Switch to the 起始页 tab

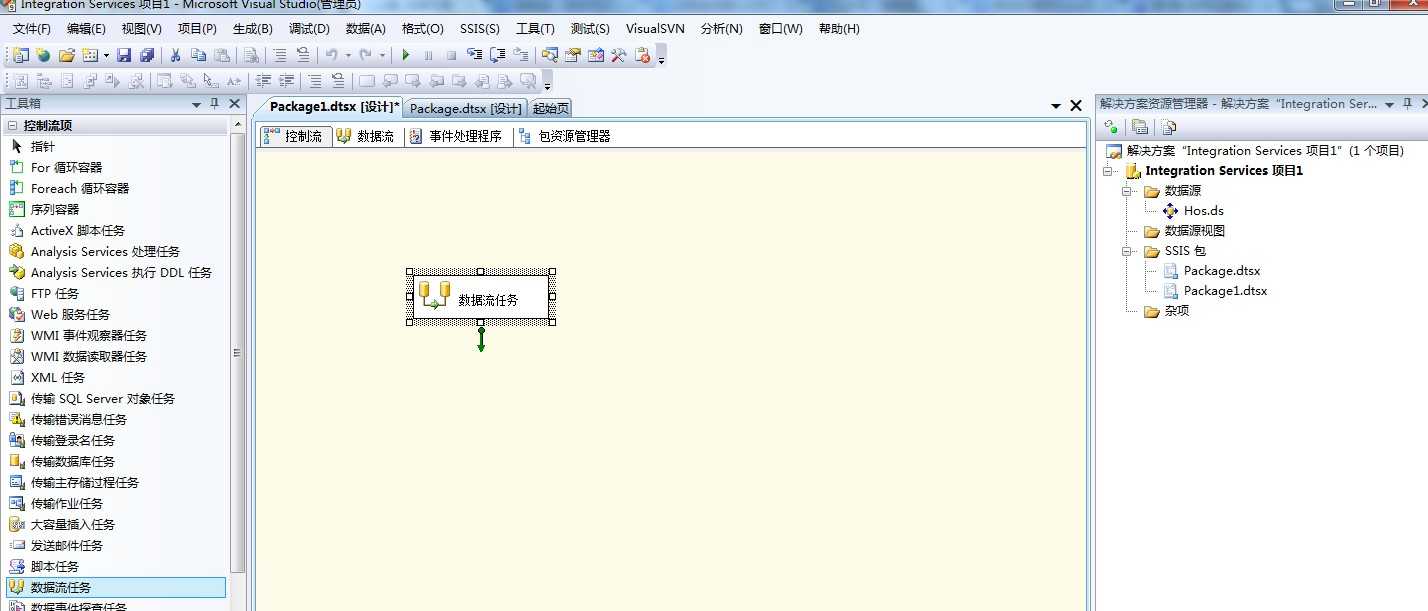click(551, 108)
